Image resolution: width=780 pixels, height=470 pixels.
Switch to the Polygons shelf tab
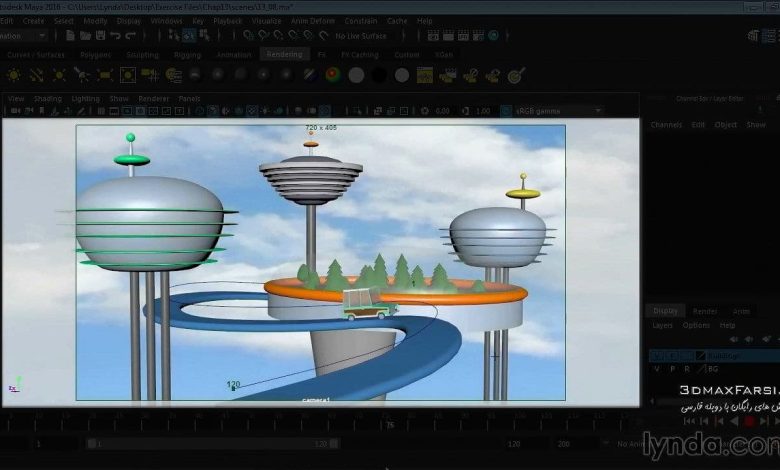click(96, 55)
